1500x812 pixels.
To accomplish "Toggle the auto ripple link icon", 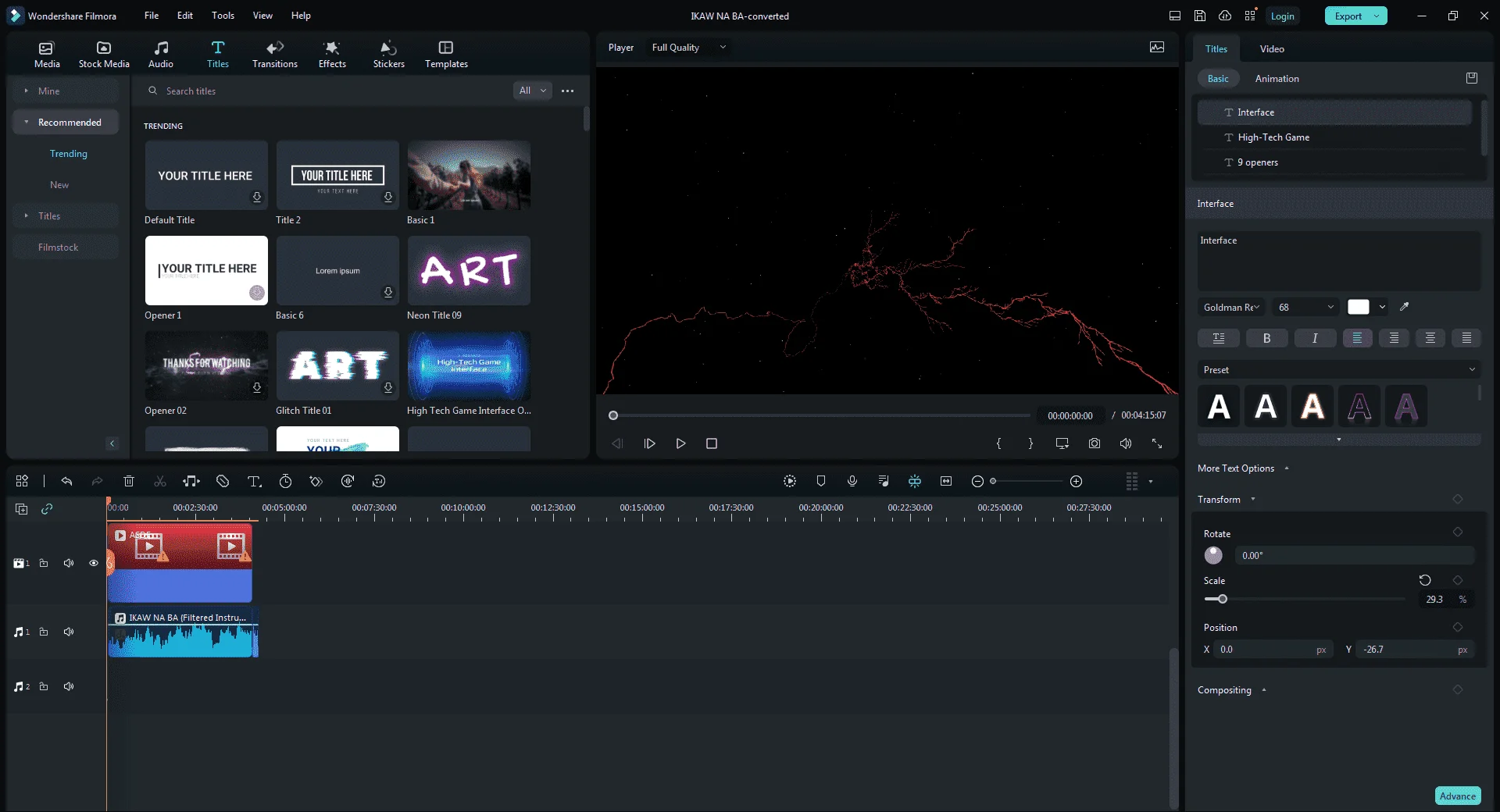I will [47, 509].
